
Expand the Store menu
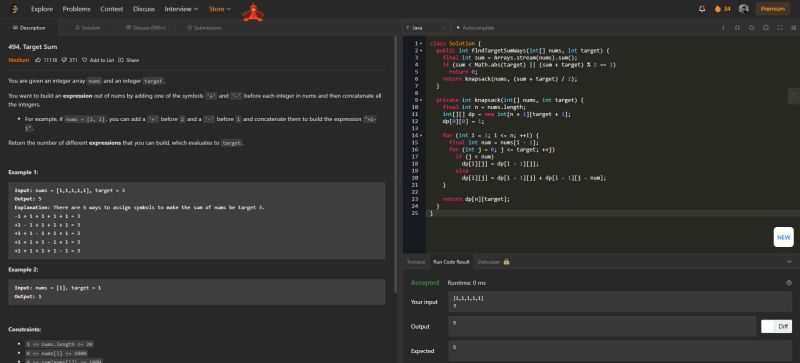tap(220, 9)
